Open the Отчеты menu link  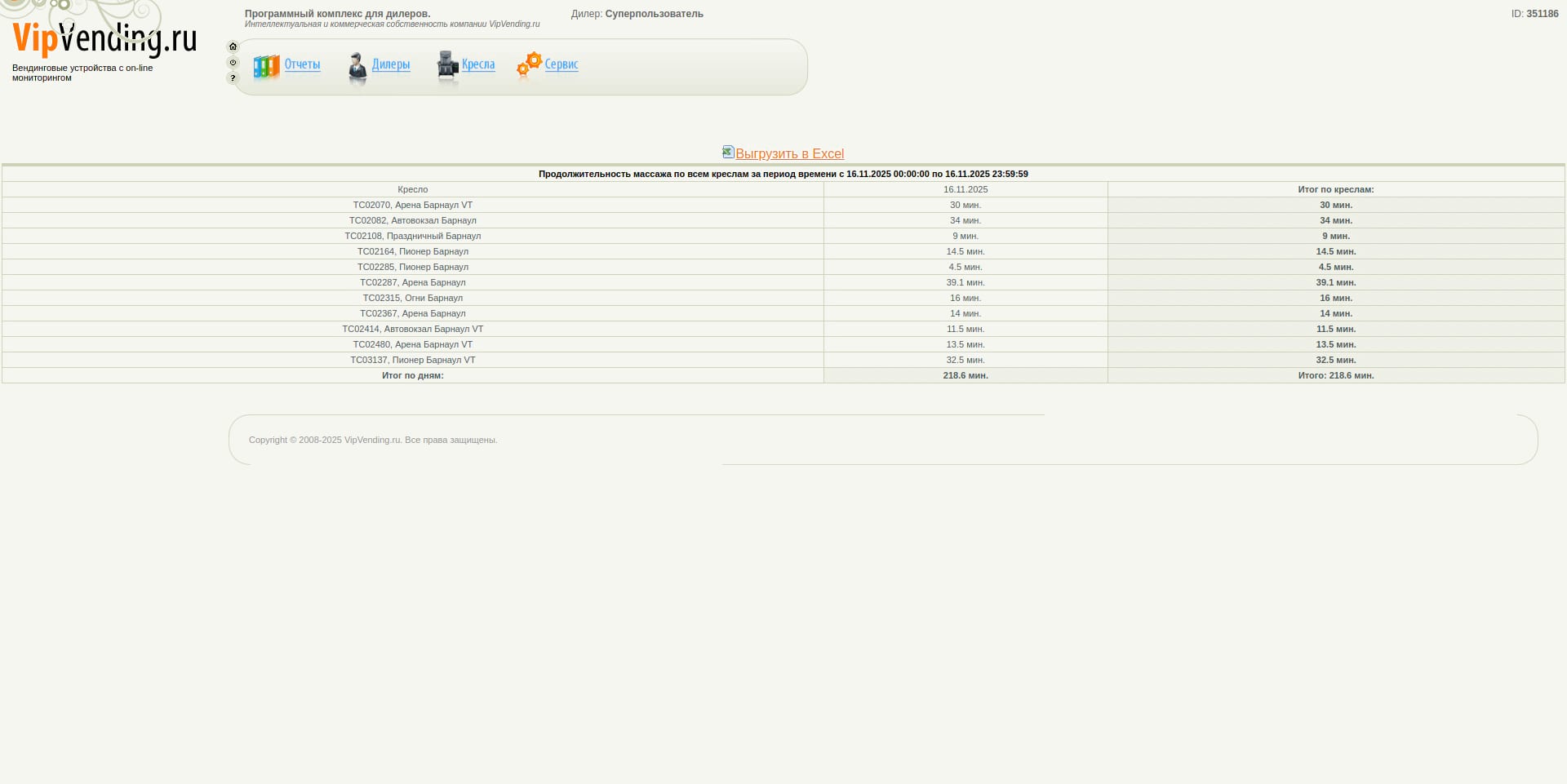pyautogui.click(x=302, y=64)
